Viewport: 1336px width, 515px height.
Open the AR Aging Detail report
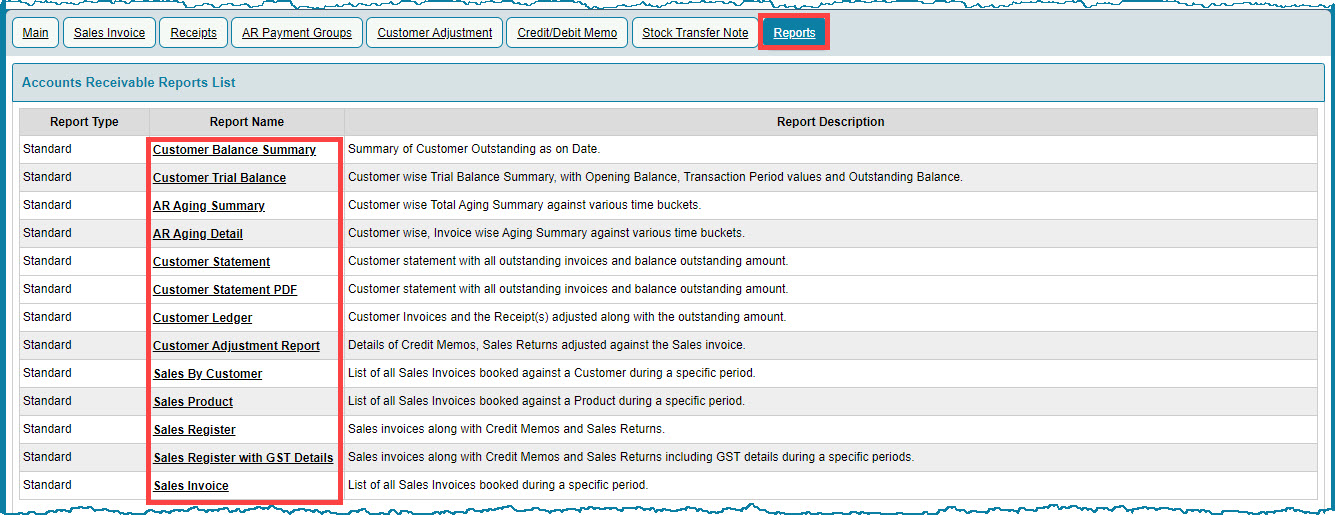198,234
